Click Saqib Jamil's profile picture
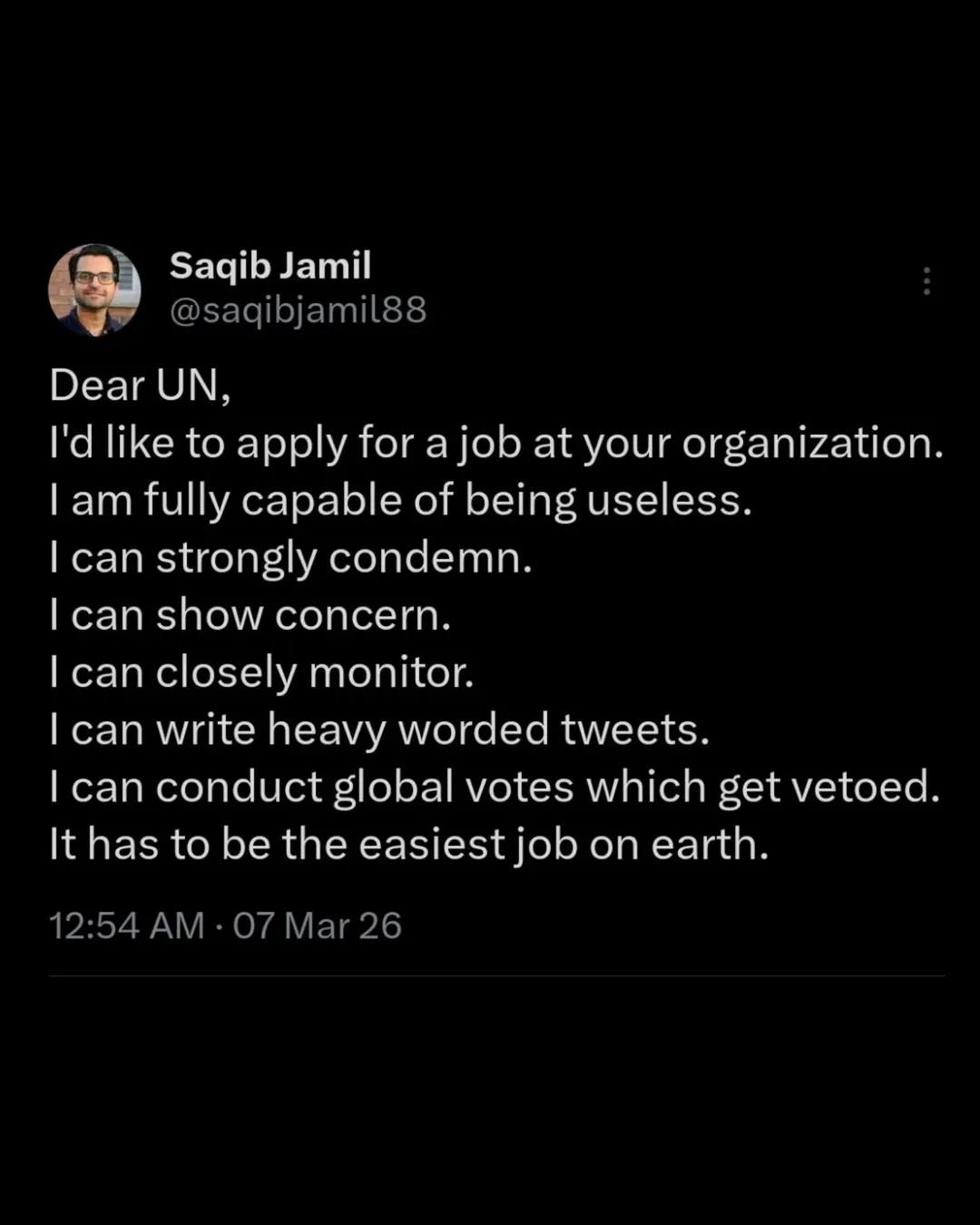The width and height of the screenshot is (980, 1225). tap(94, 290)
